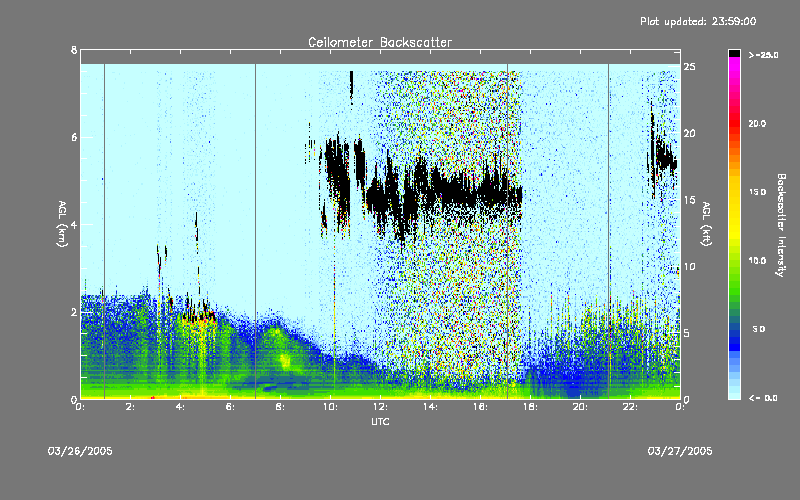Click the '>-25.0' colorbar top label
The image size is (800, 500).
click(x=763, y=55)
